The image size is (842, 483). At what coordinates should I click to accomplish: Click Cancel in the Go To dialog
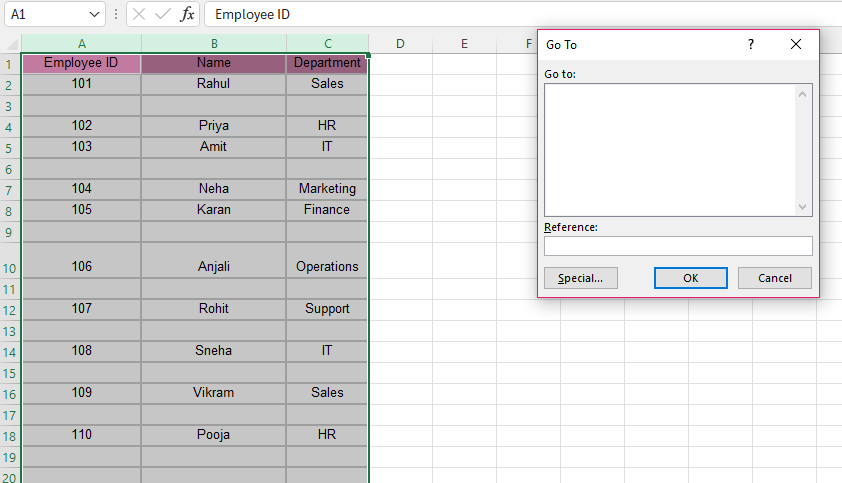774,278
